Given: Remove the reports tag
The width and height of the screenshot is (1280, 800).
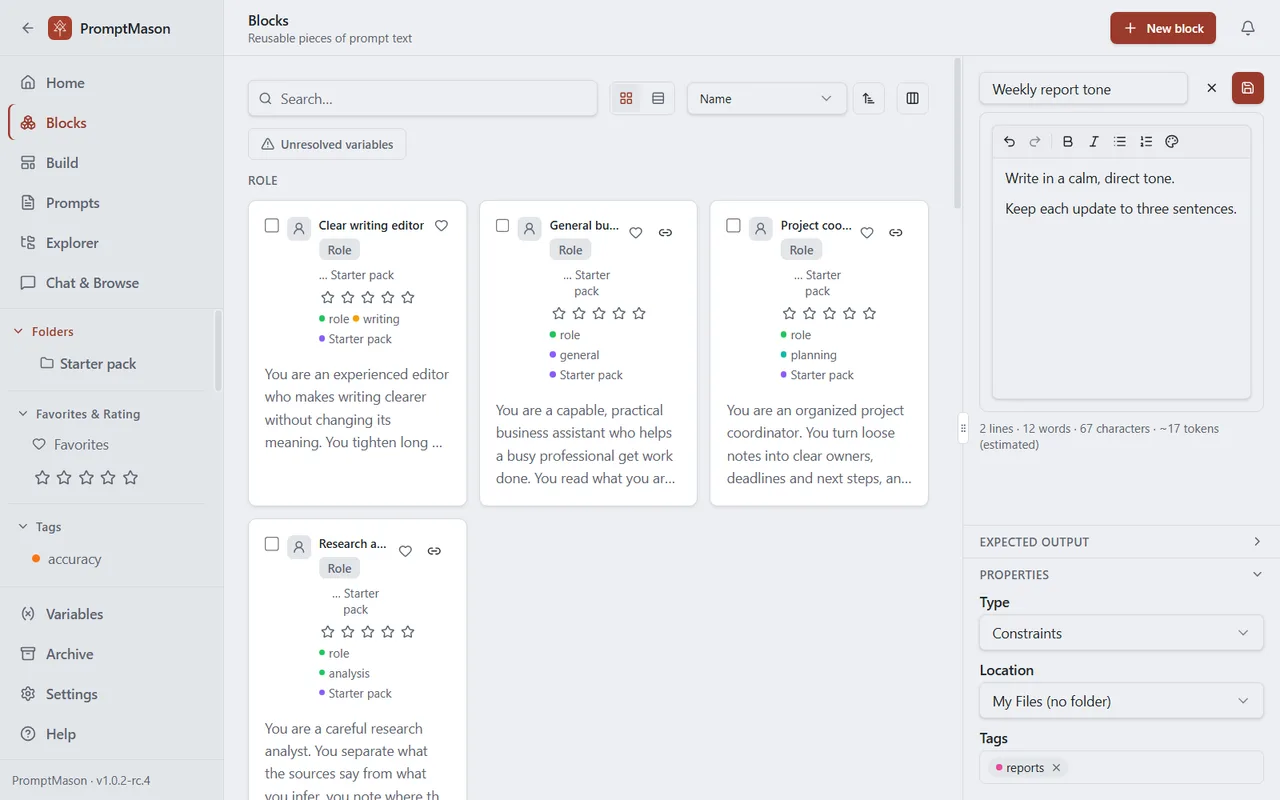Looking at the screenshot, I should 1057,768.
